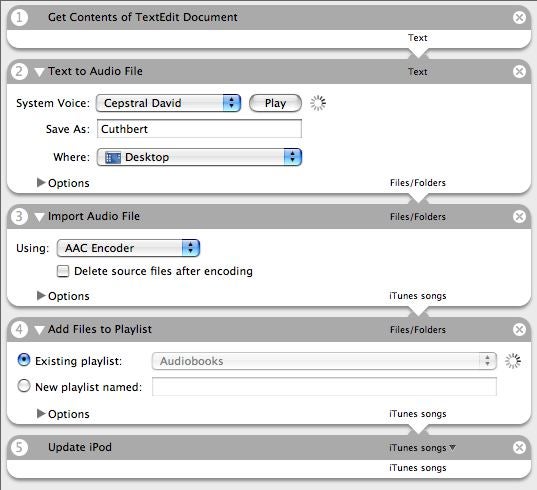
Task: Click the Desktop folder icon in Where
Action: coord(113,158)
